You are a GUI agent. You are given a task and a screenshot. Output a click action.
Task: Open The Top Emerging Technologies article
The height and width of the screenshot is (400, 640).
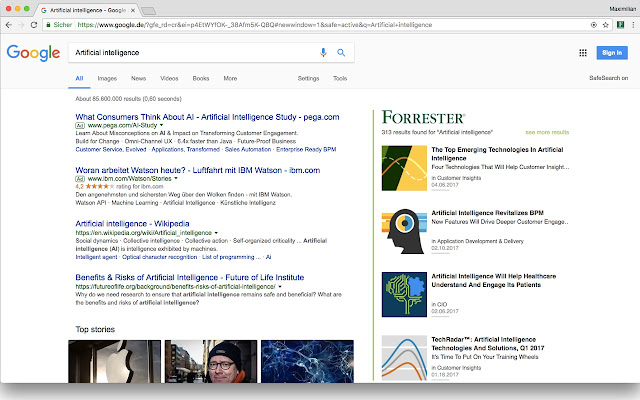pos(497,154)
